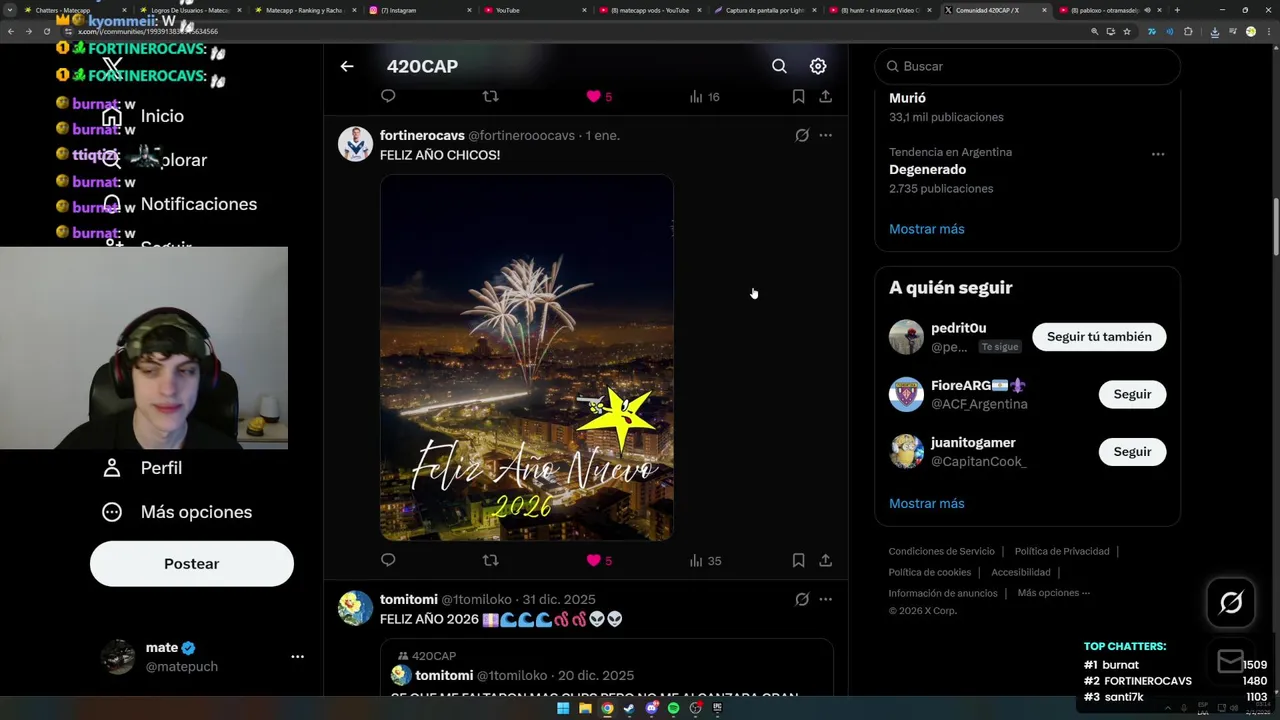Repost the post with 16 views

490,96
